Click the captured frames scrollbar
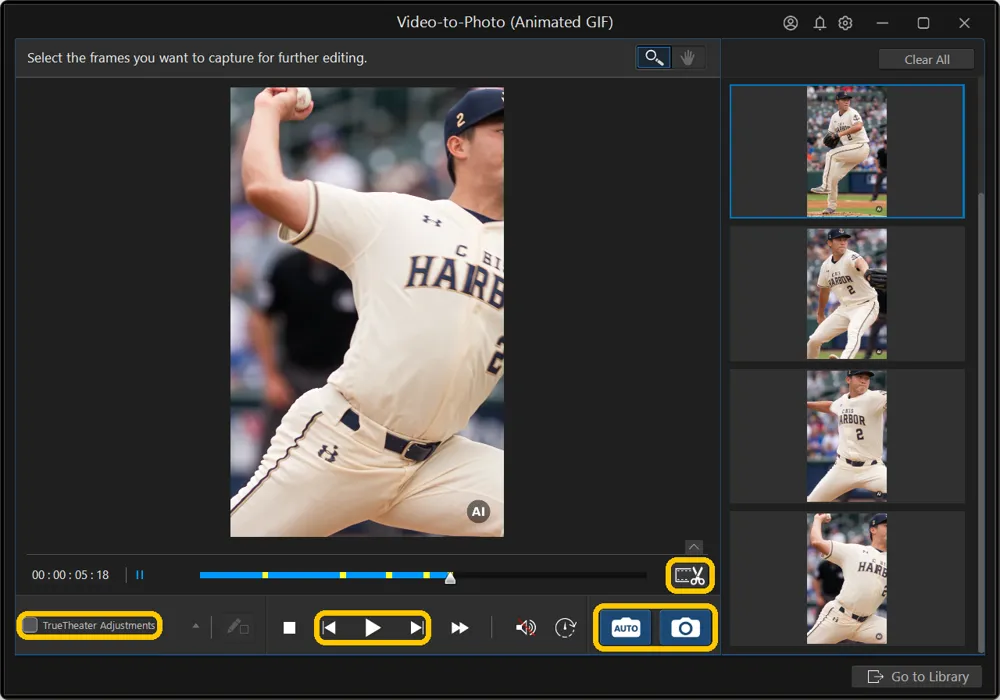The image size is (1000, 700). click(981, 421)
